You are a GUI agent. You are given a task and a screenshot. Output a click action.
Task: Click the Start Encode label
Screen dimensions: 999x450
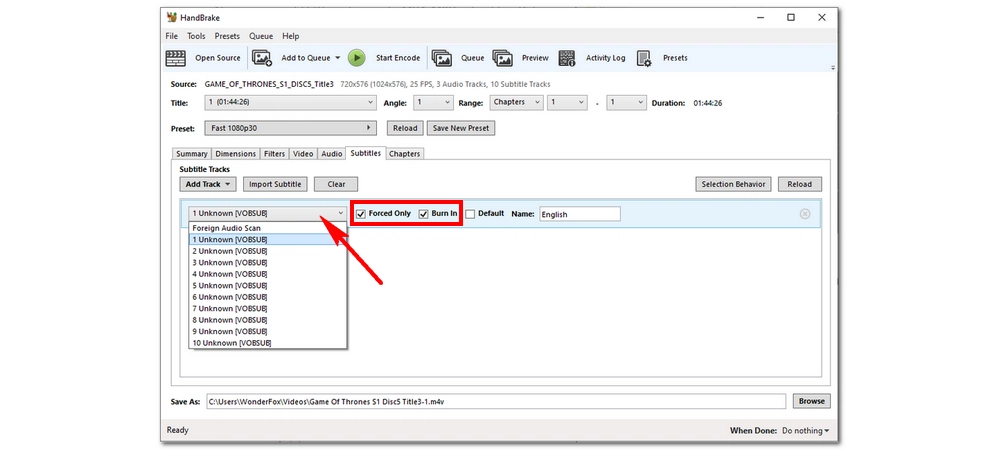click(398, 58)
